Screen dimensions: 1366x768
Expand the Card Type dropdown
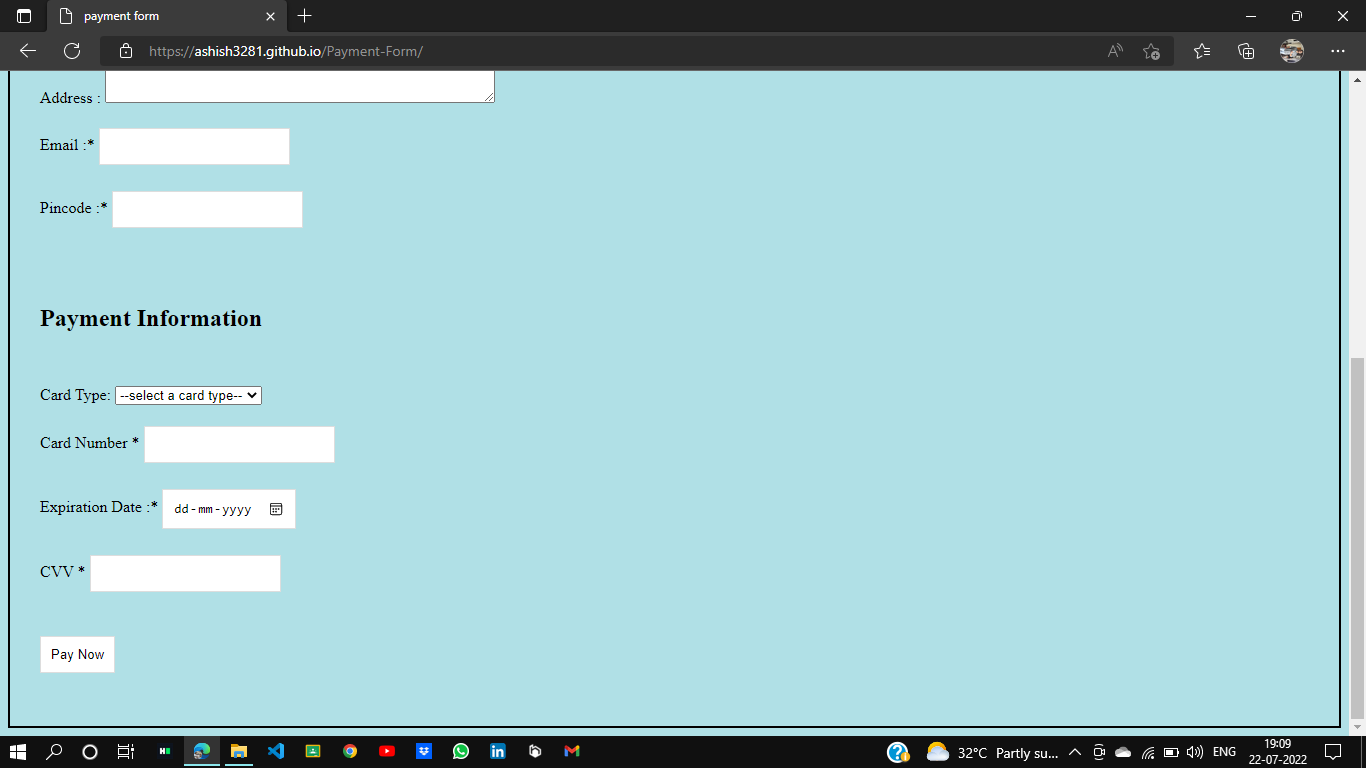[x=188, y=396]
